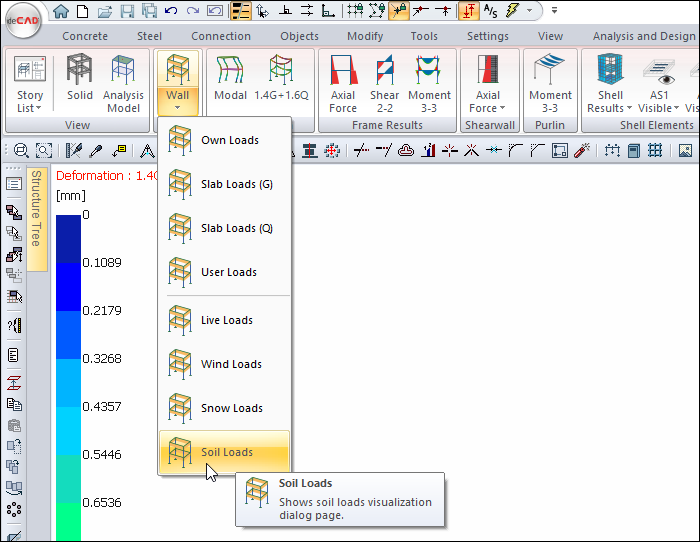700x542 pixels.
Task: Select Soil Loads from the menu
Action: (225, 452)
